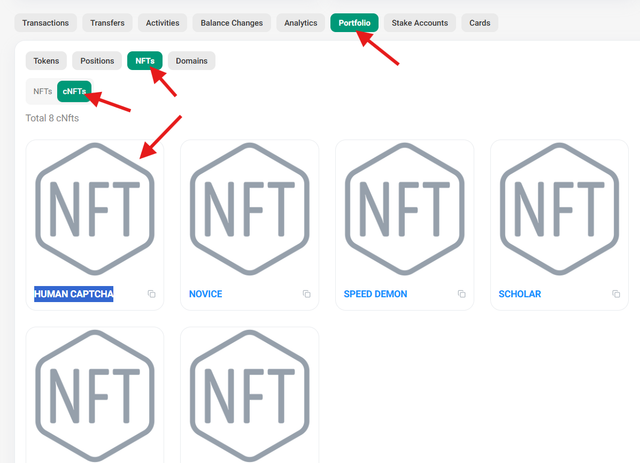Click the NFT image below HUMAN CAPTCHA card
This screenshot has width=640, height=463.
tap(95, 396)
